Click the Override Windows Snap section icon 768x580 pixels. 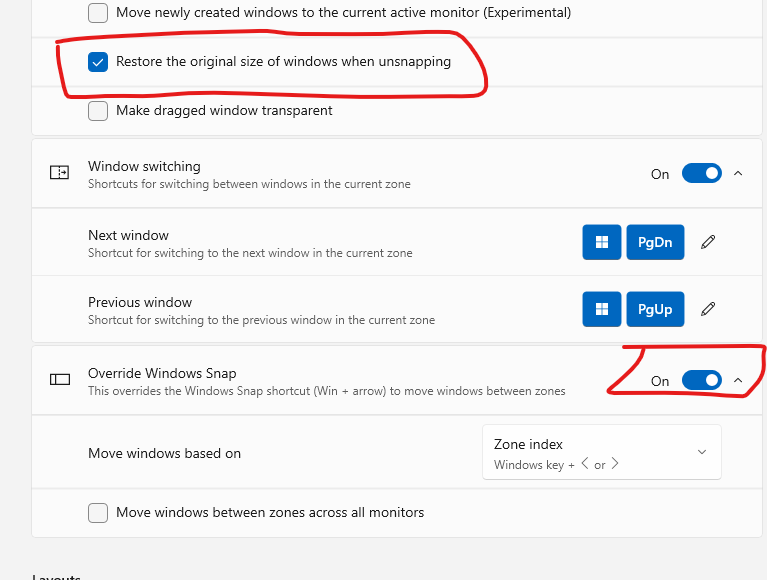tap(60, 380)
